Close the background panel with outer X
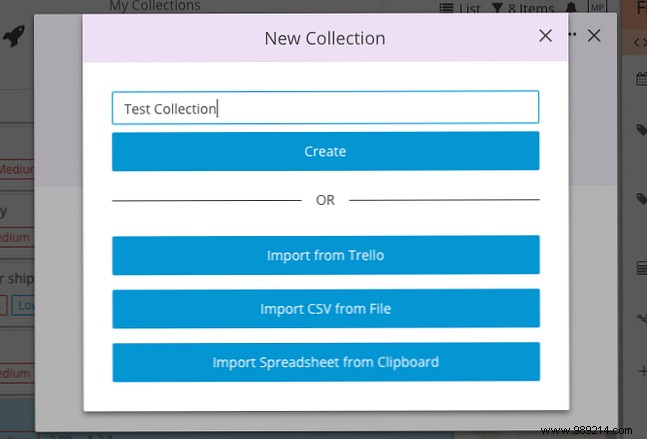The image size is (647, 439). (x=594, y=35)
